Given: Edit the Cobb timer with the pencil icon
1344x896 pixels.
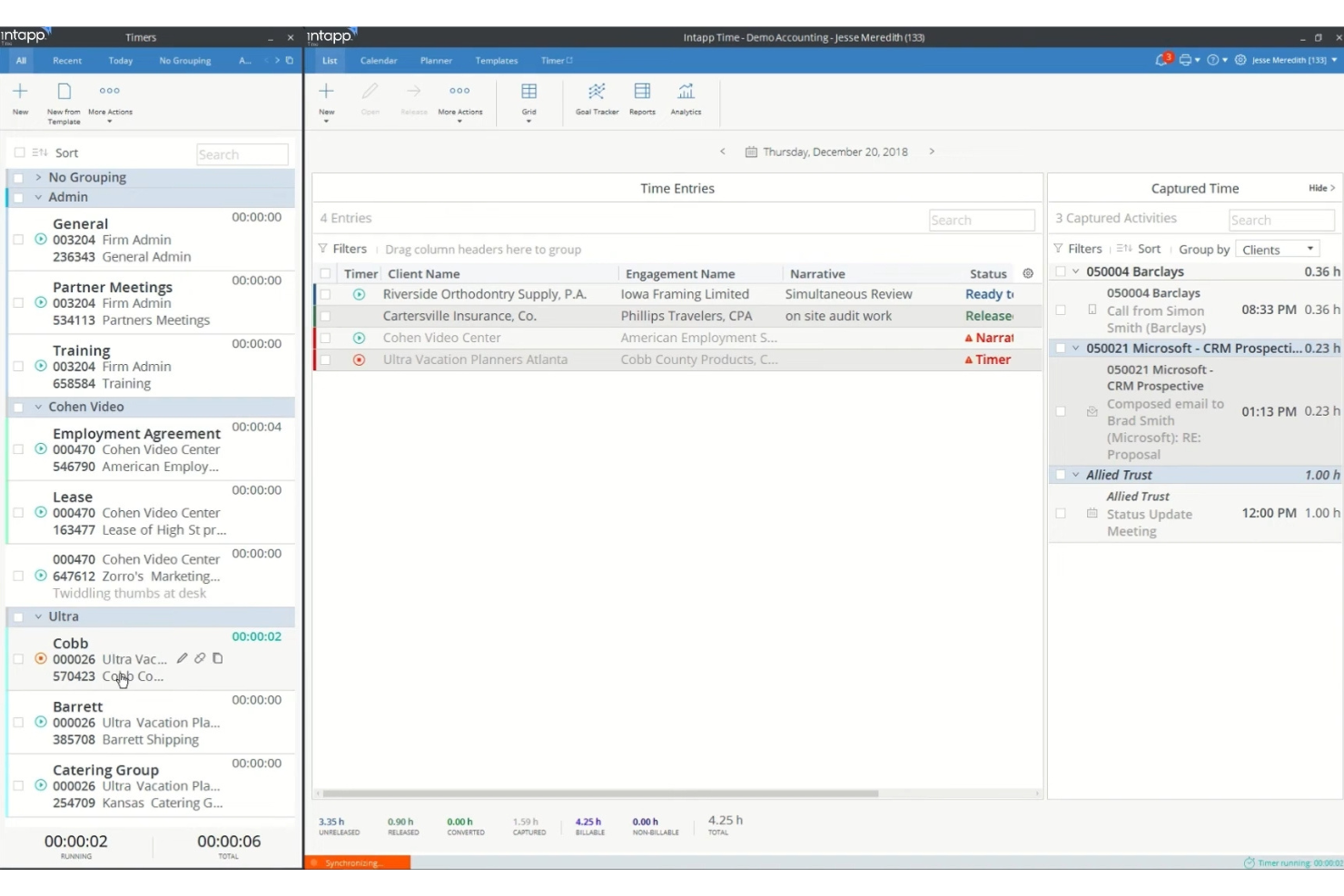Looking at the screenshot, I should coord(182,658).
